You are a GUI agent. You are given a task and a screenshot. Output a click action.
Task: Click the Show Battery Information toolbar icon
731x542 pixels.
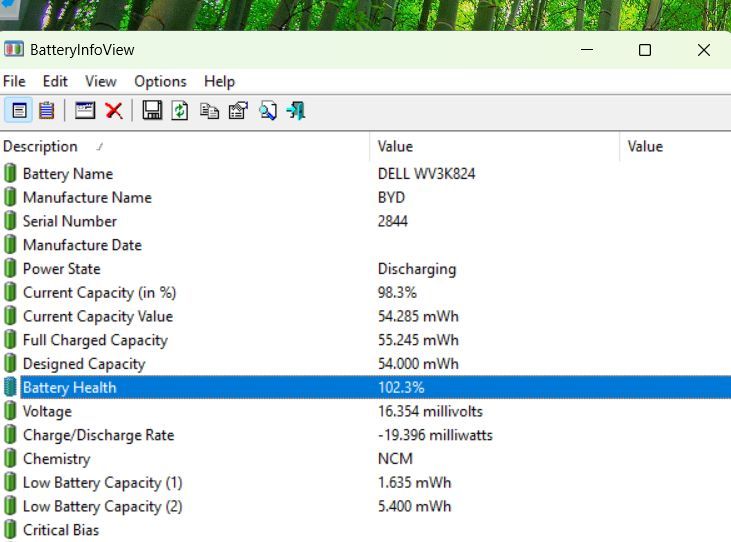pyautogui.click(x=19, y=111)
